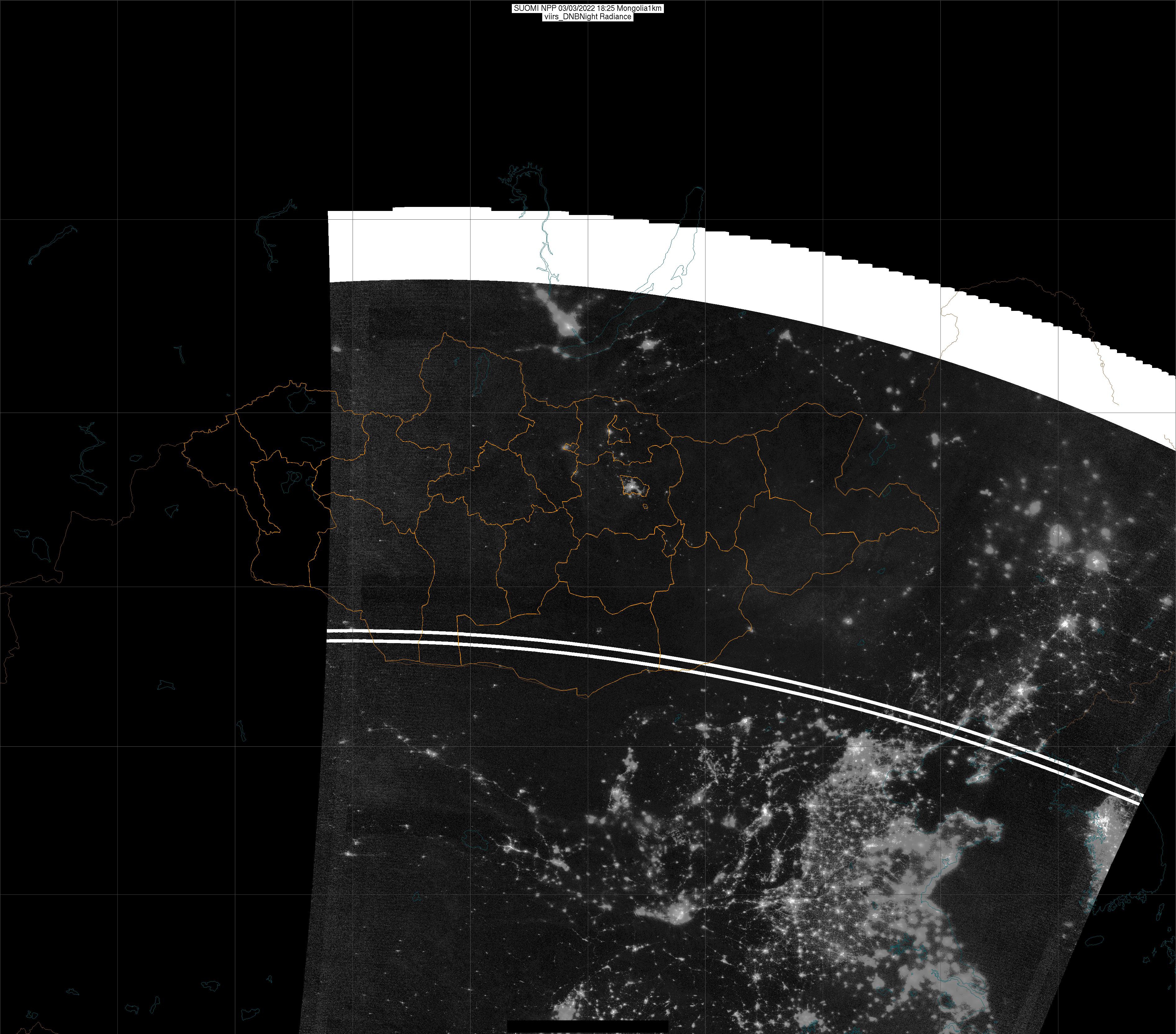This screenshot has width=1176, height=1034.
Task: Click the viirs_DNBNight Radiance subtitle label
Action: (588, 17)
